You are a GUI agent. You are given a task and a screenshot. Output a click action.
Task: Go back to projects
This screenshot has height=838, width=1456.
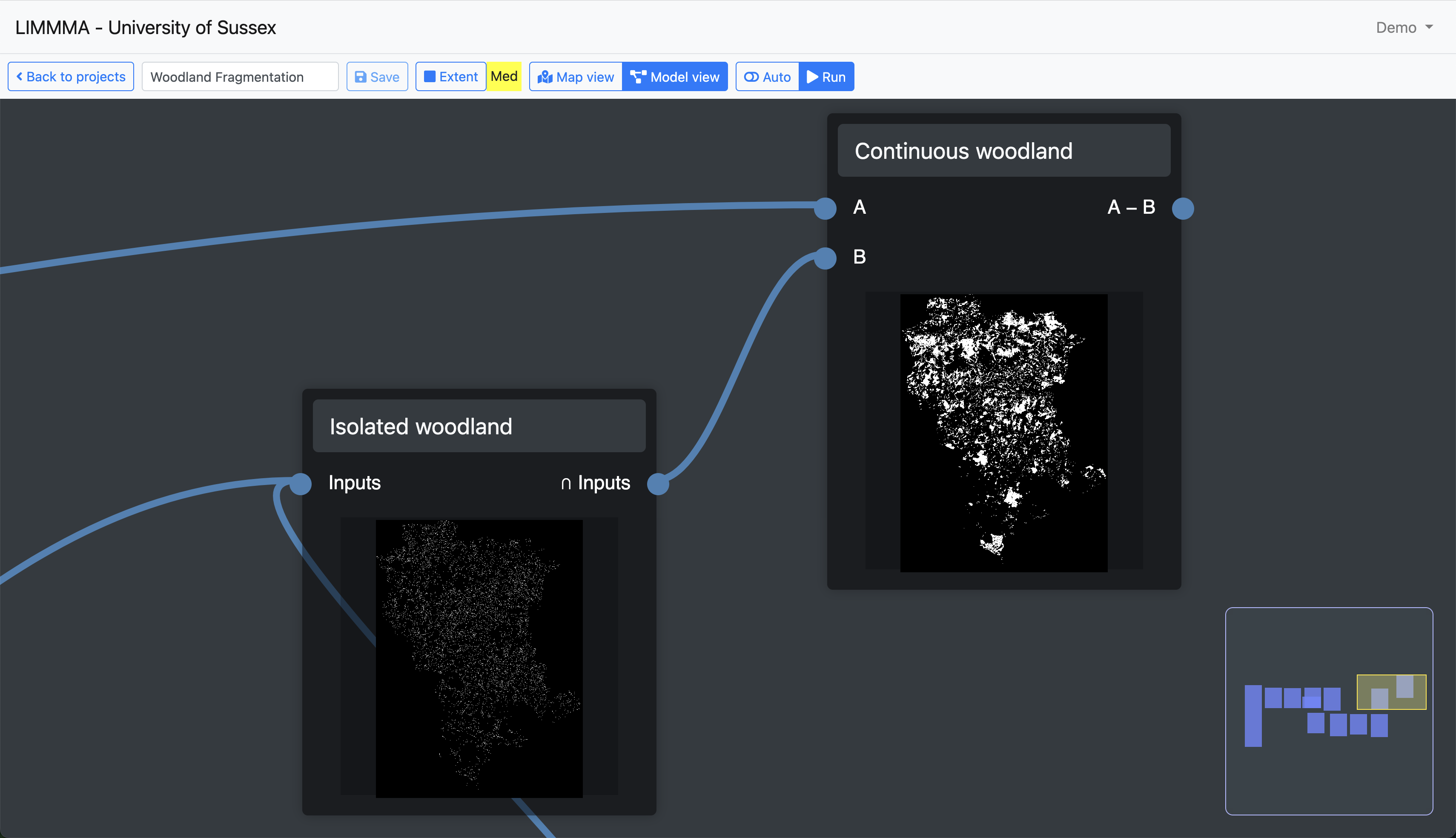(x=71, y=77)
